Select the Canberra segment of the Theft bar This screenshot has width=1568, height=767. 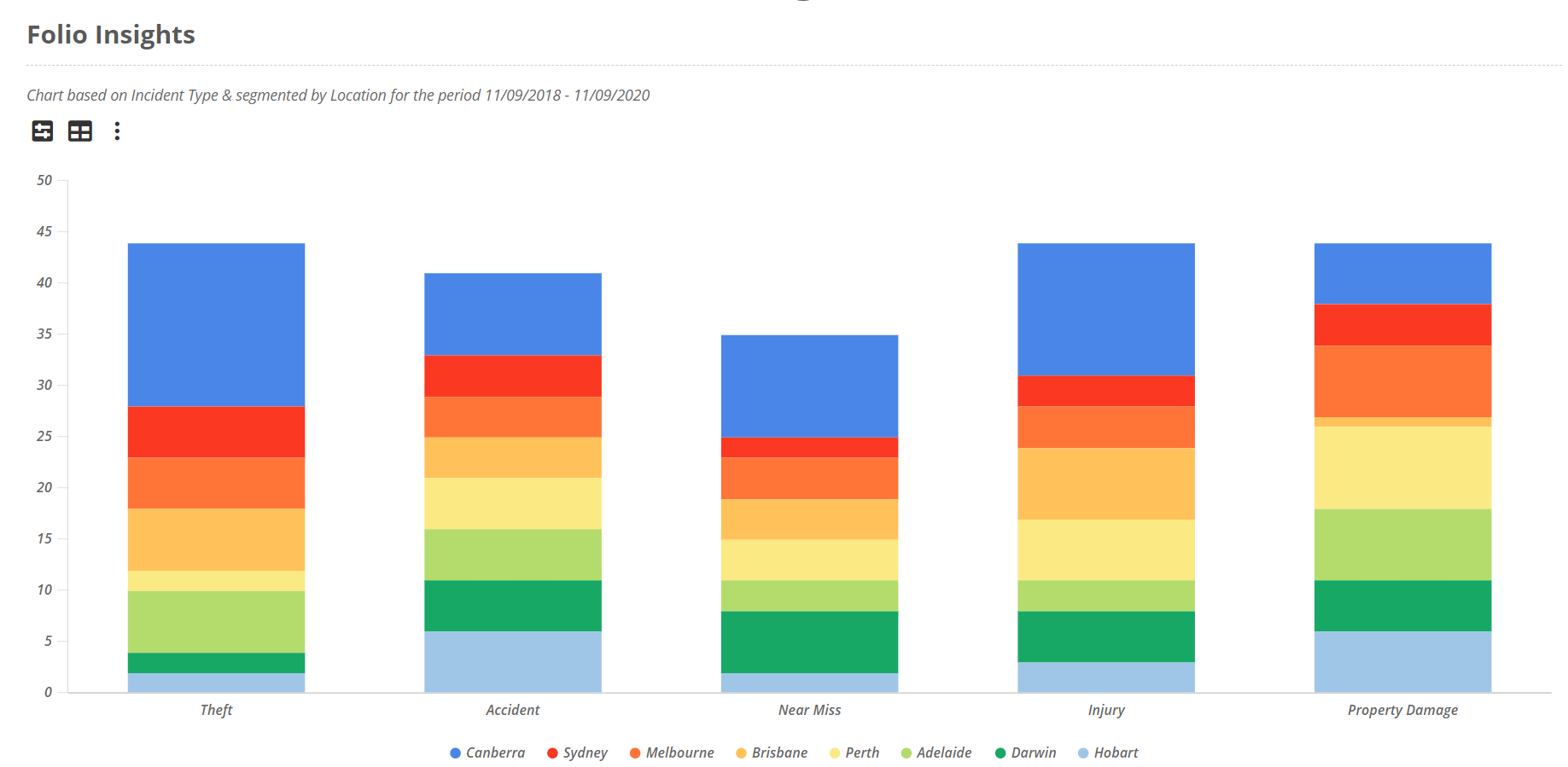coord(216,325)
